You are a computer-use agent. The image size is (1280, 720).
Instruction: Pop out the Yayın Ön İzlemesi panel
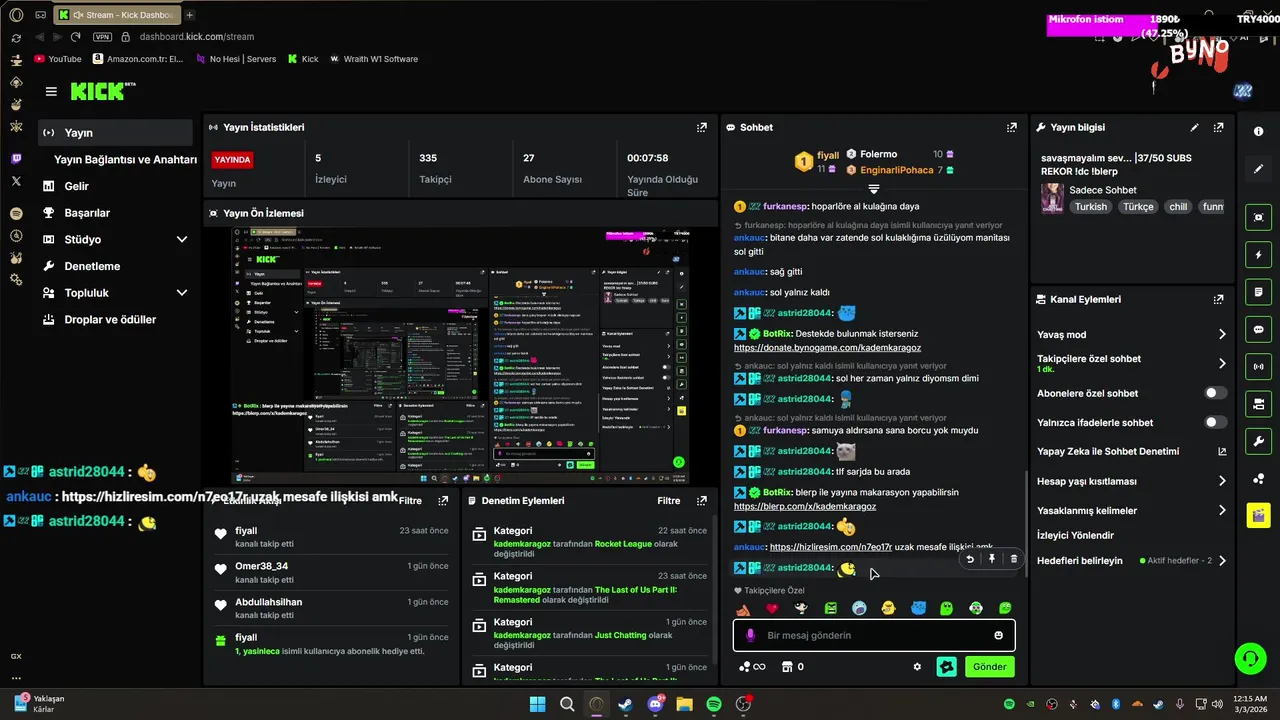[x=702, y=213]
